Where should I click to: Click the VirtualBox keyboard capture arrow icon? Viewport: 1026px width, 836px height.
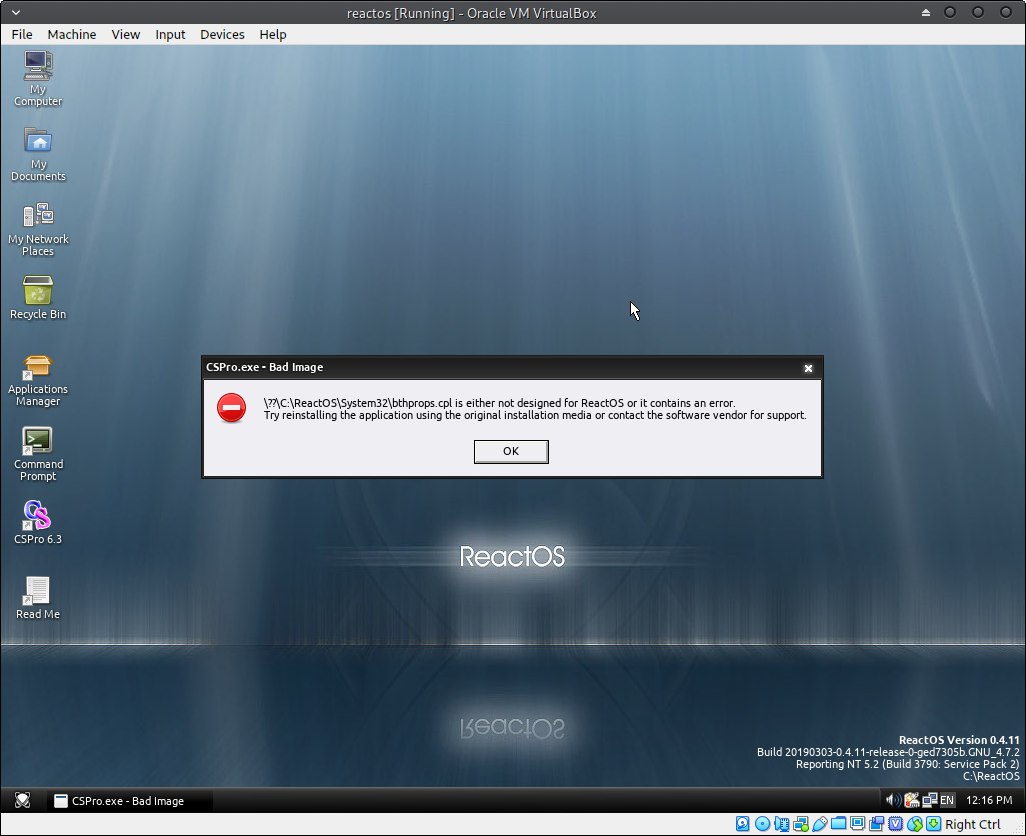click(x=934, y=824)
